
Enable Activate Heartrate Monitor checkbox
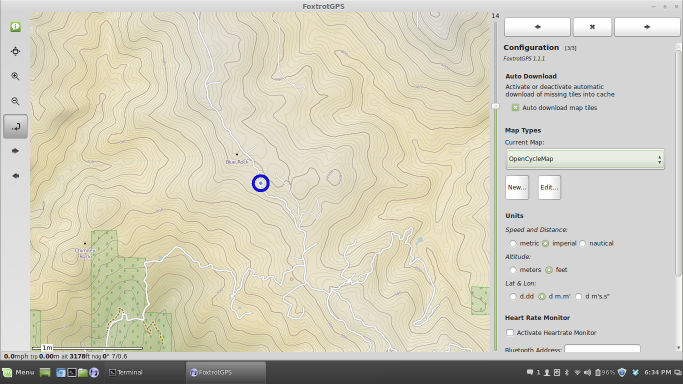[510, 333]
